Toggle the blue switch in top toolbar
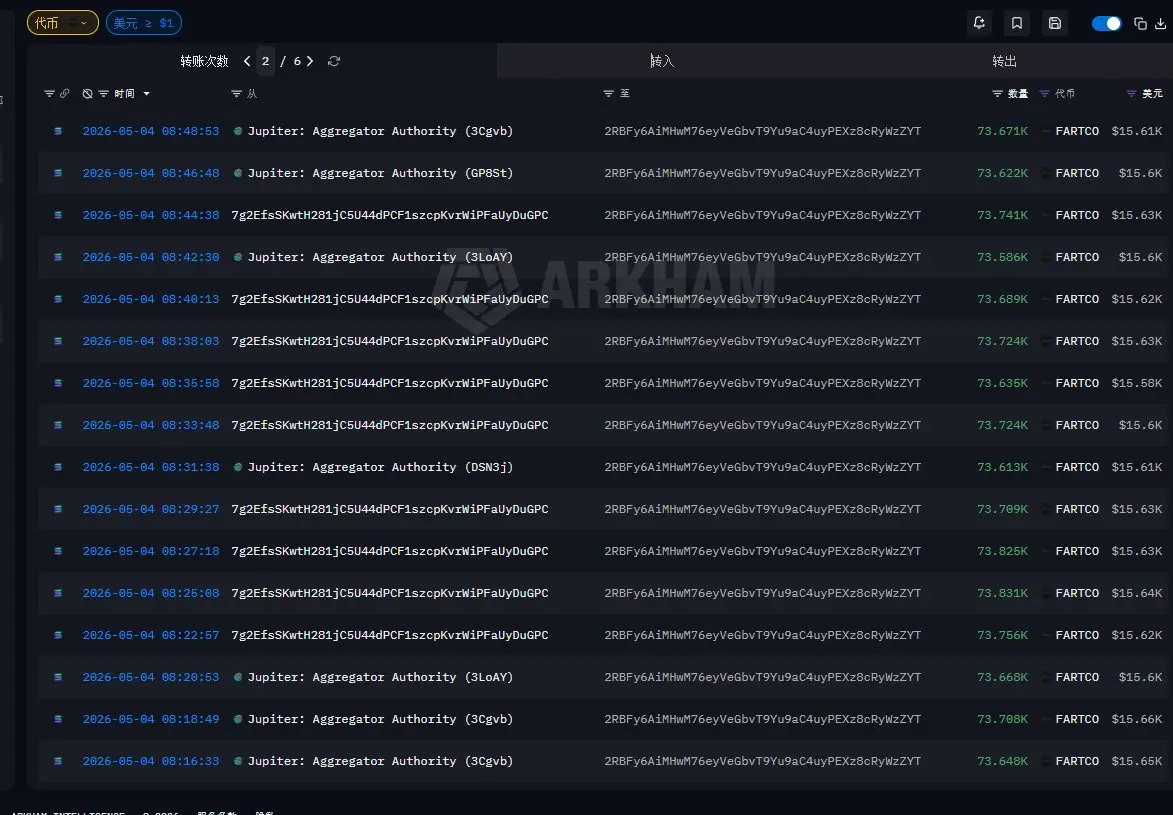This screenshot has height=815, width=1173. click(x=1106, y=23)
